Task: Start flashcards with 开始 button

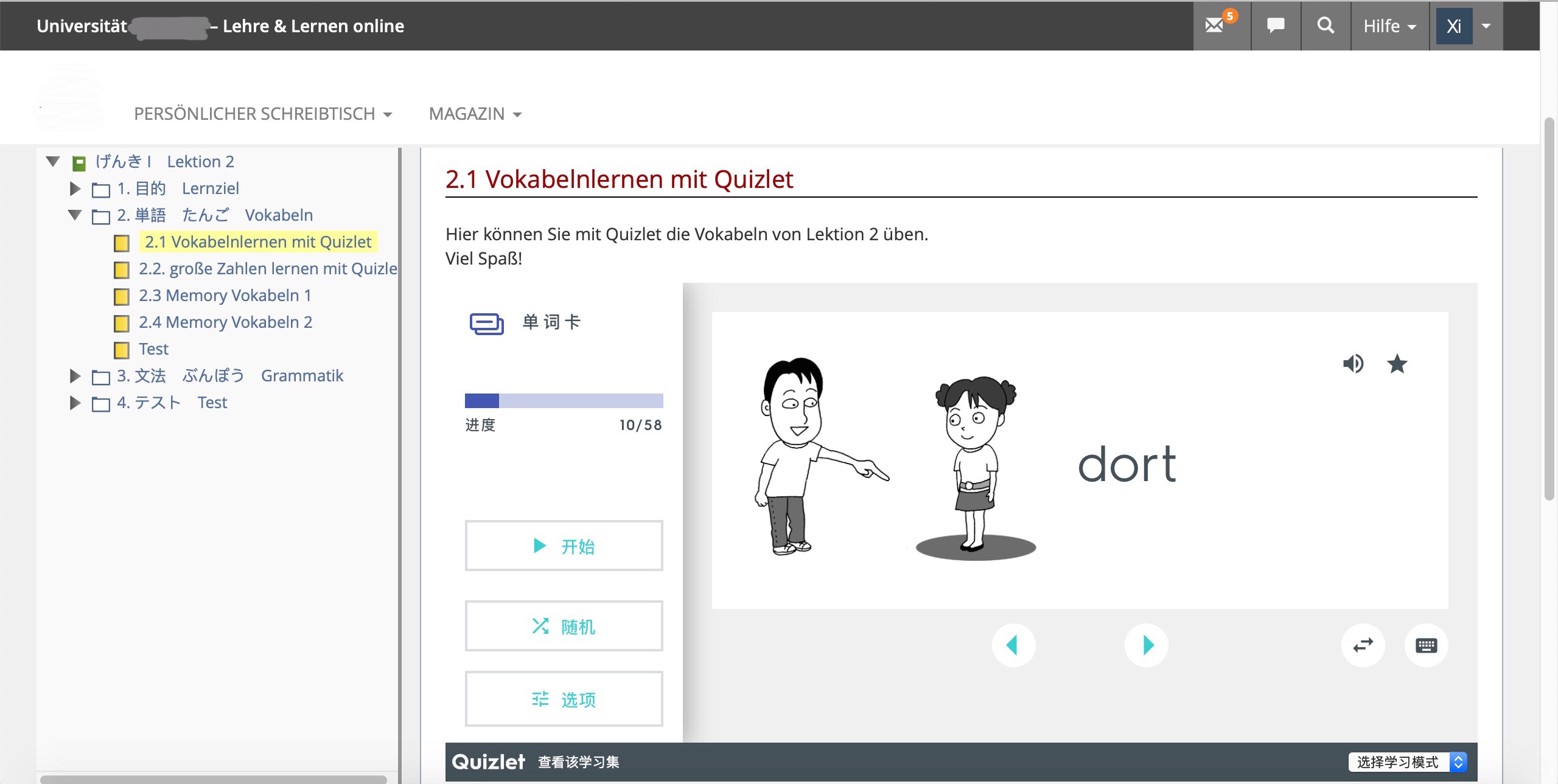Action: pos(564,546)
